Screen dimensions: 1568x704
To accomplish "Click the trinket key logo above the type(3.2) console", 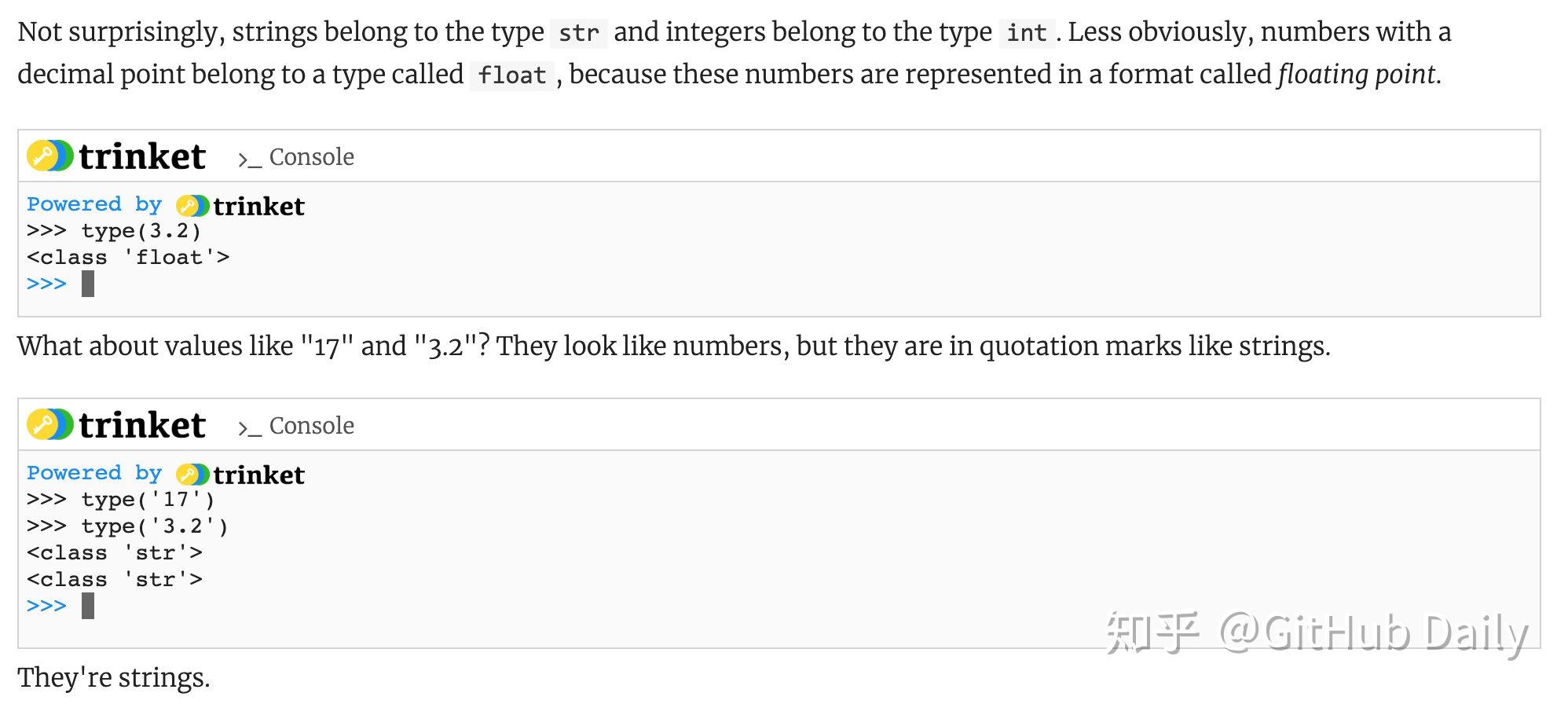I will coord(50,156).
